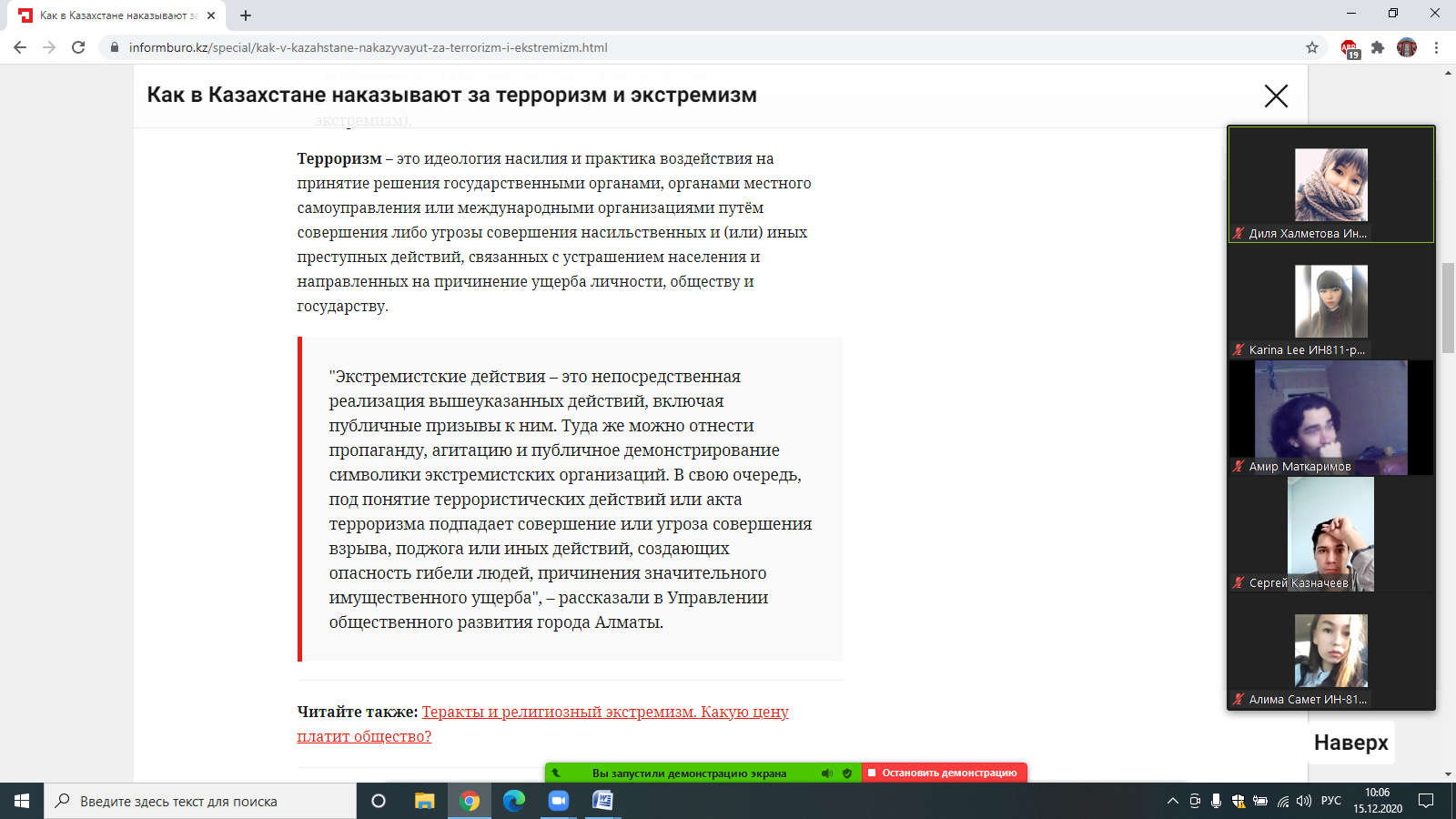Click the muted mic icon by Karina Lee

[1239, 349]
